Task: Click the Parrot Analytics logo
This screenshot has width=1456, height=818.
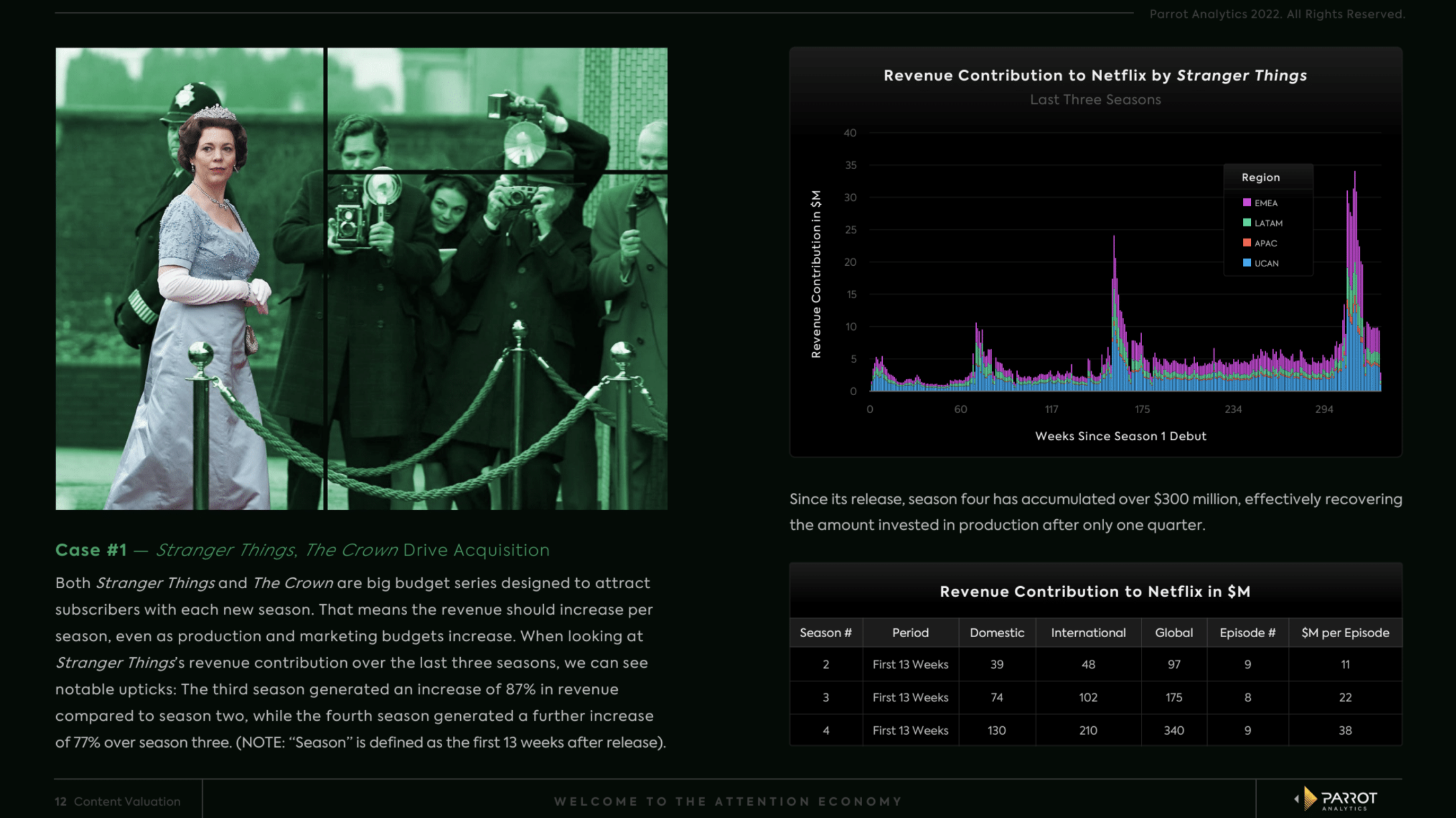Action: (1337, 799)
